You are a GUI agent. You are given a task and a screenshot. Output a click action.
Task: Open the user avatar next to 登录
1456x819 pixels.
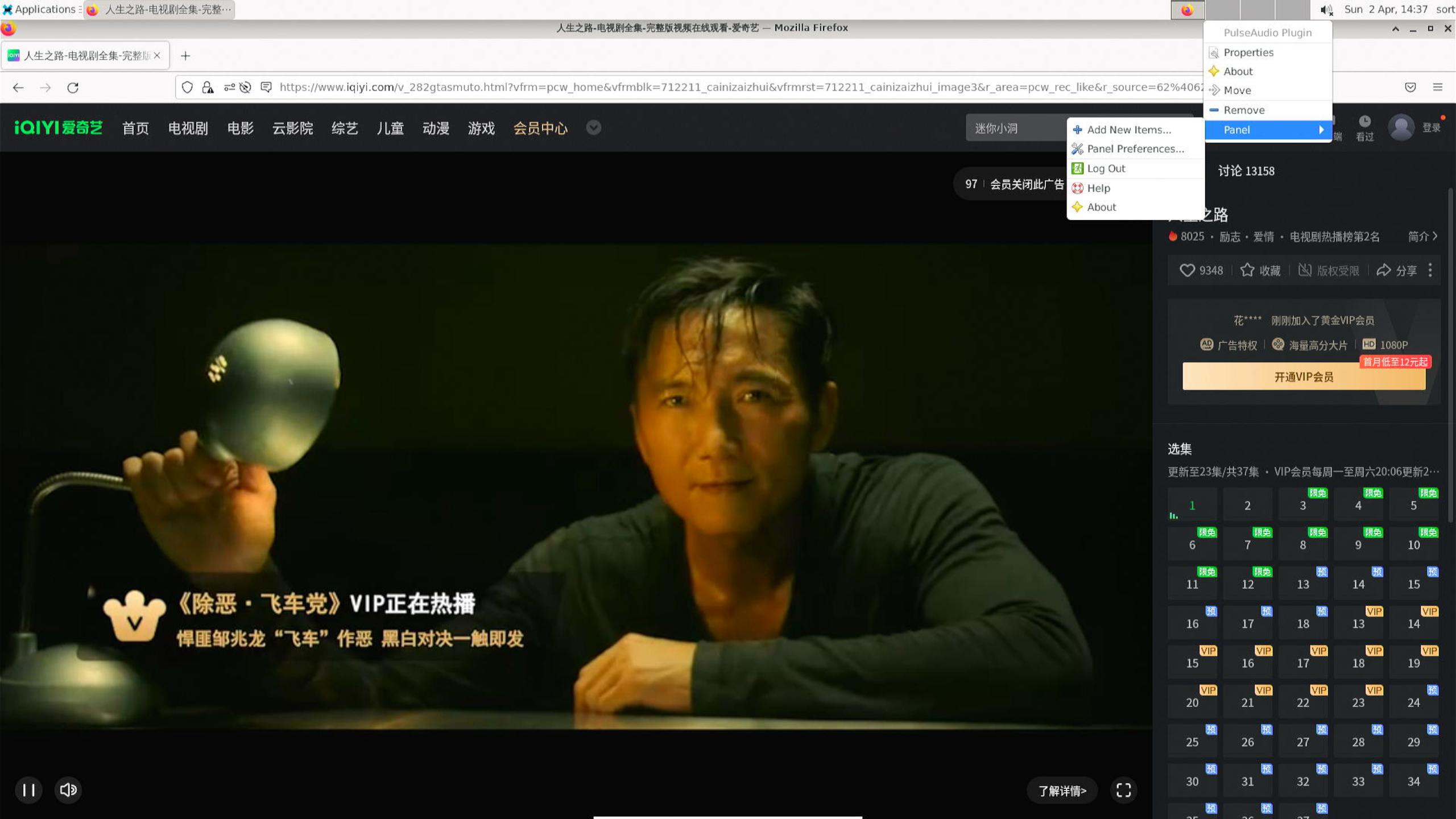1401,127
